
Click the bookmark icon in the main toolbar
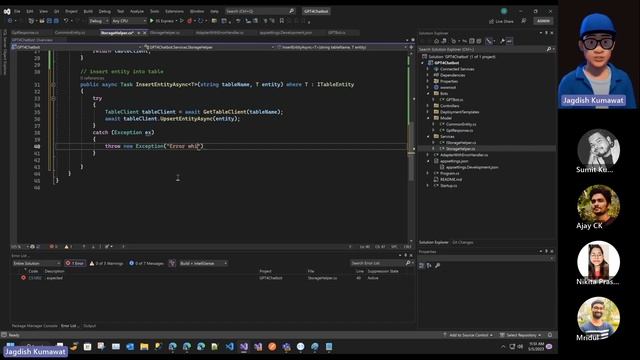(x=282, y=20)
